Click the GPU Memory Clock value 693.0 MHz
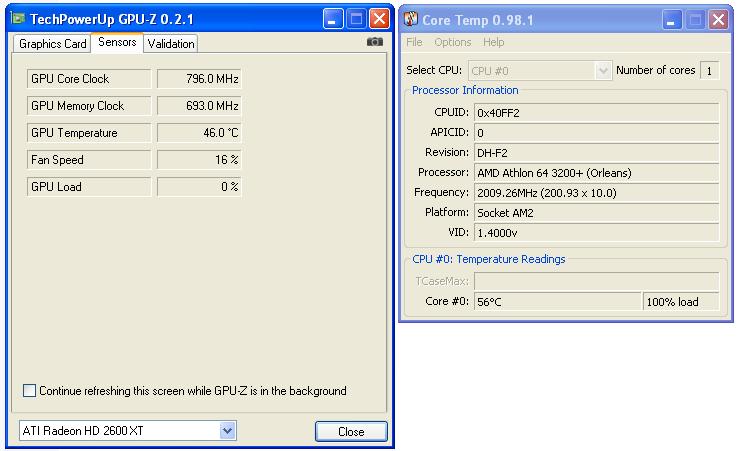Viewport: 737px width, 451px height. pyautogui.click(x=199, y=106)
